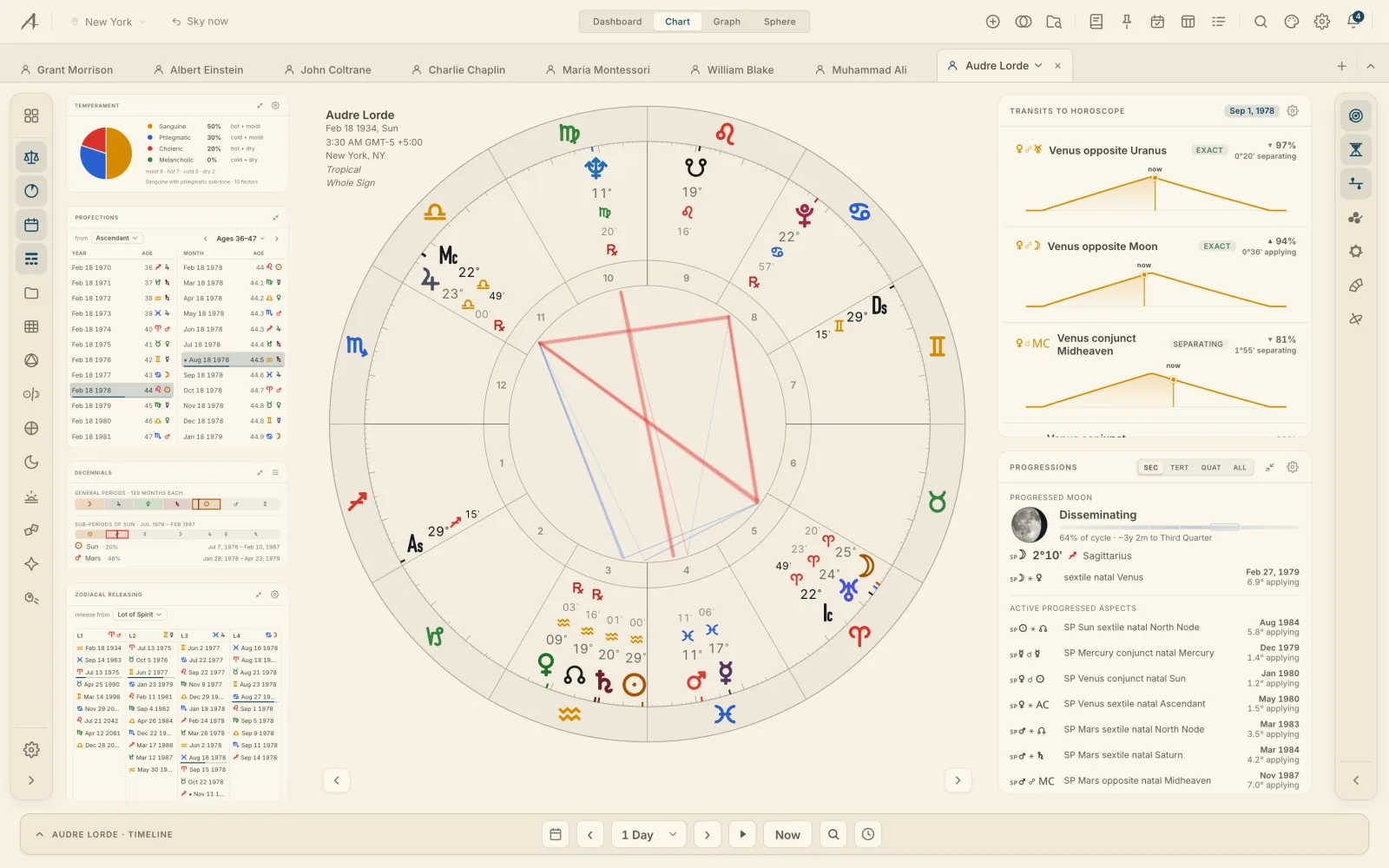Select the target icon in right sidebar
This screenshot has width=1389, height=868.
(1355, 115)
